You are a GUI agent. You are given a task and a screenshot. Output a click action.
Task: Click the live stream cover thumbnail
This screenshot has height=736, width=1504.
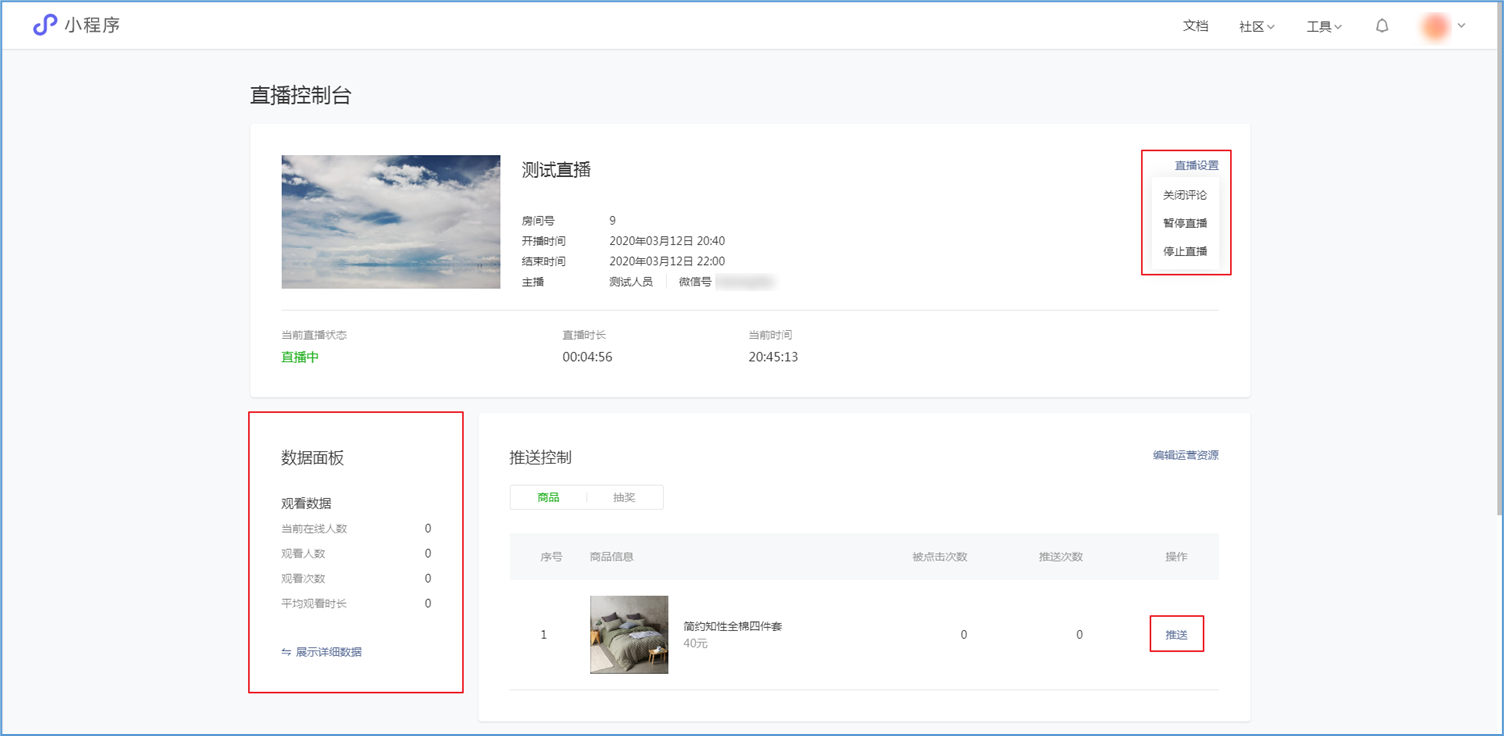[x=391, y=222]
